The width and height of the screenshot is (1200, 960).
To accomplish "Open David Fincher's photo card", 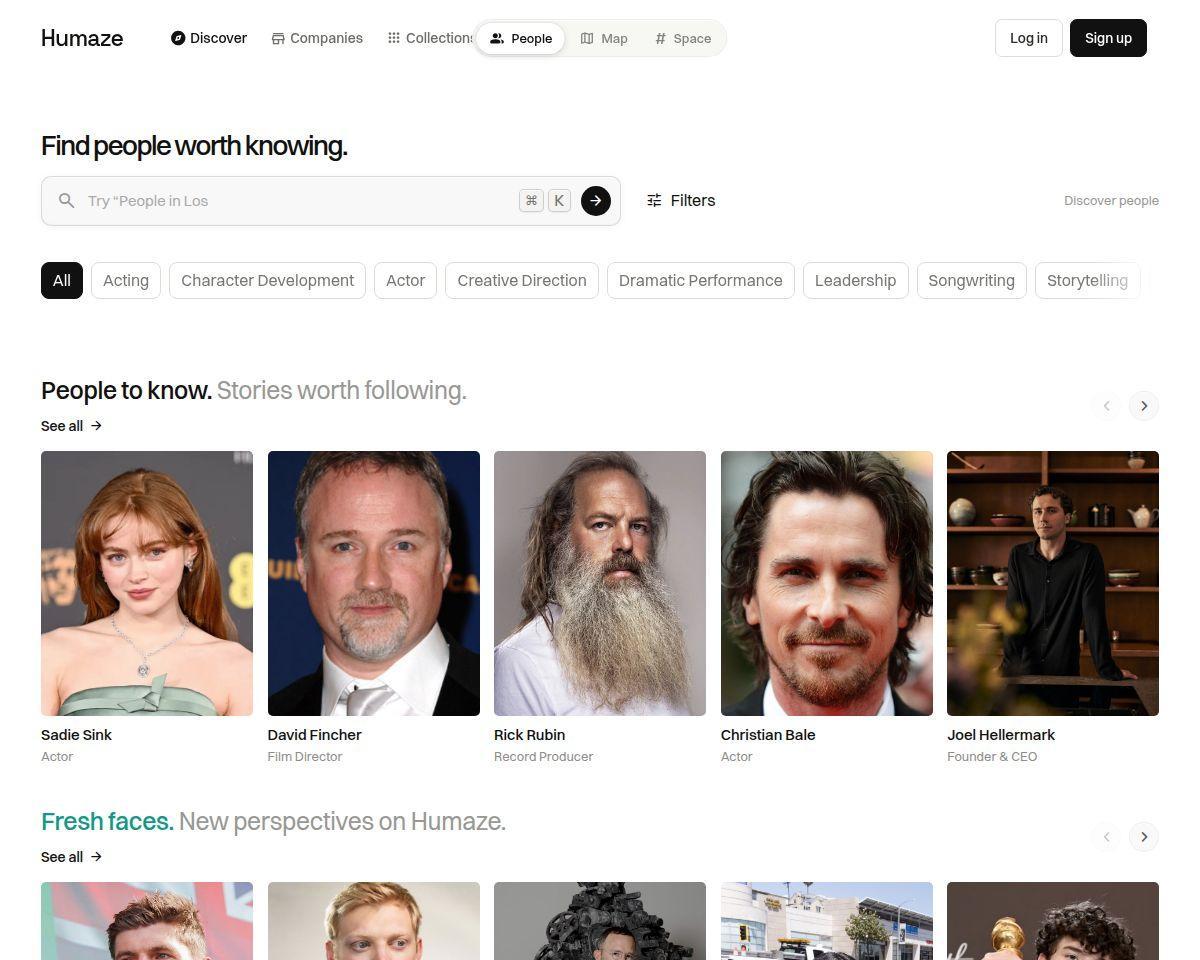I will (x=374, y=583).
